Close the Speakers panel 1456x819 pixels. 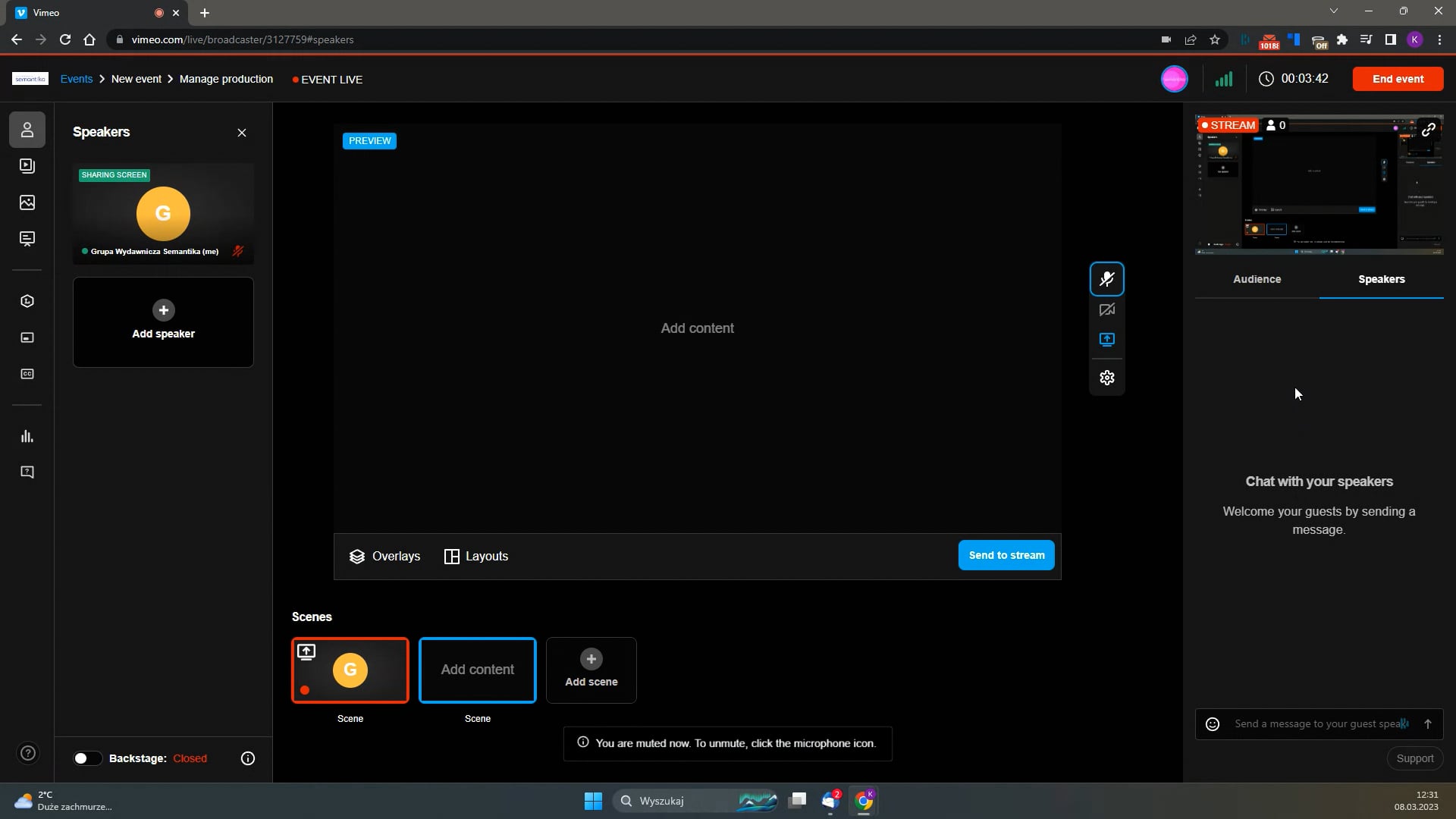242,133
